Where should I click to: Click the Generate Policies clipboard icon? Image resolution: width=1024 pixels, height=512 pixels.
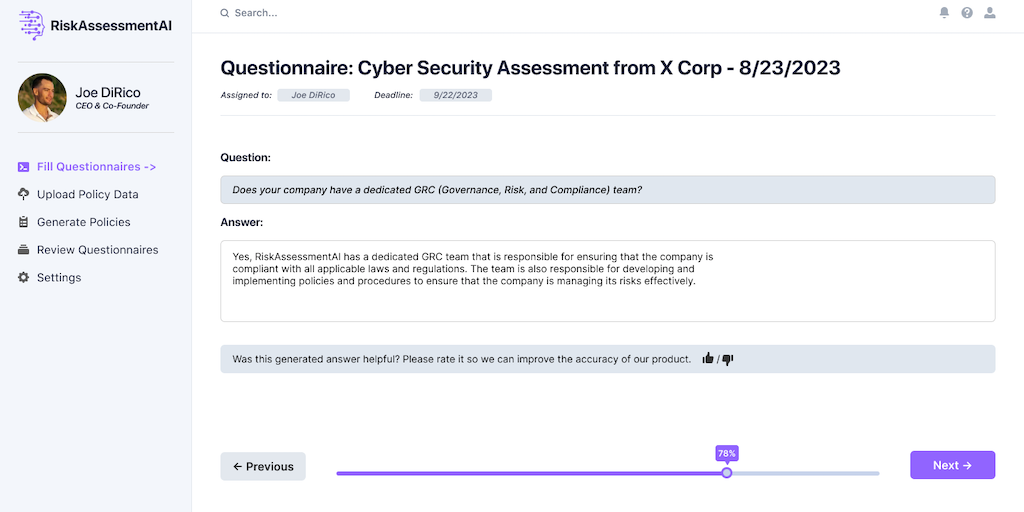(x=24, y=222)
